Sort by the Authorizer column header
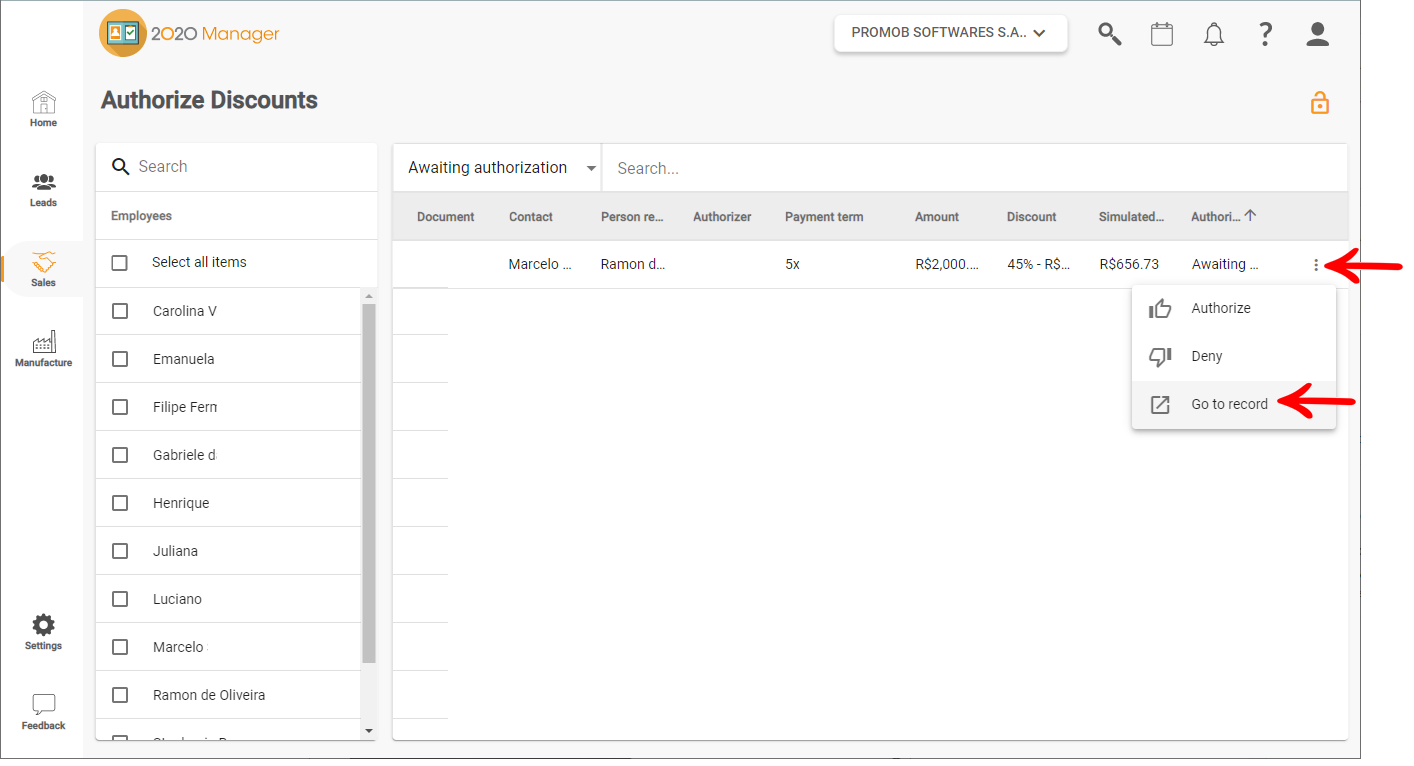 pos(722,217)
